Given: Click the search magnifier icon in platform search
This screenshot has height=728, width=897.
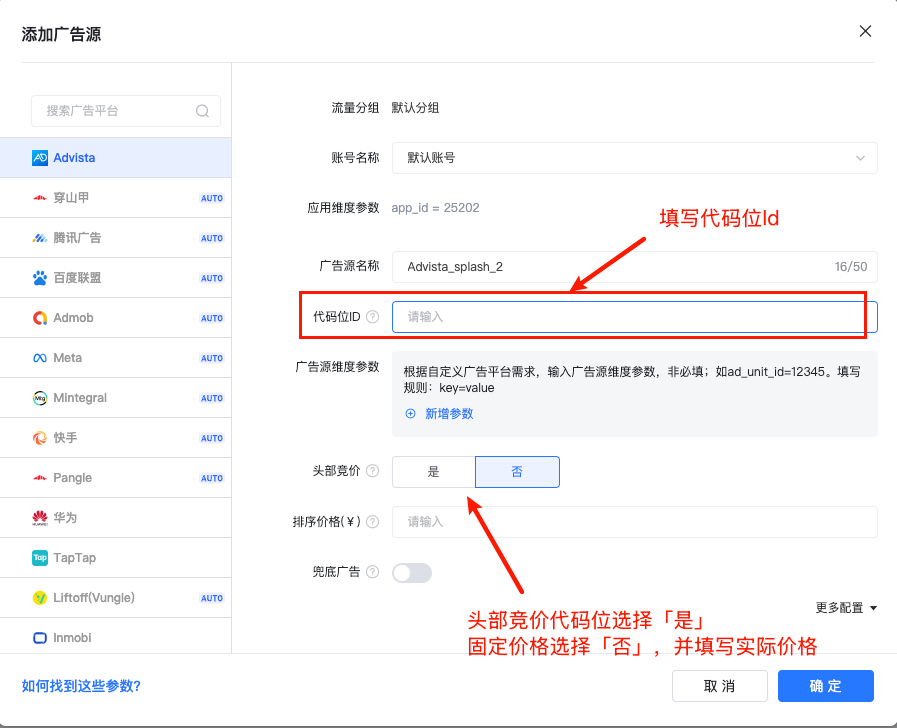Looking at the screenshot, I should click(x=202, y=111).
